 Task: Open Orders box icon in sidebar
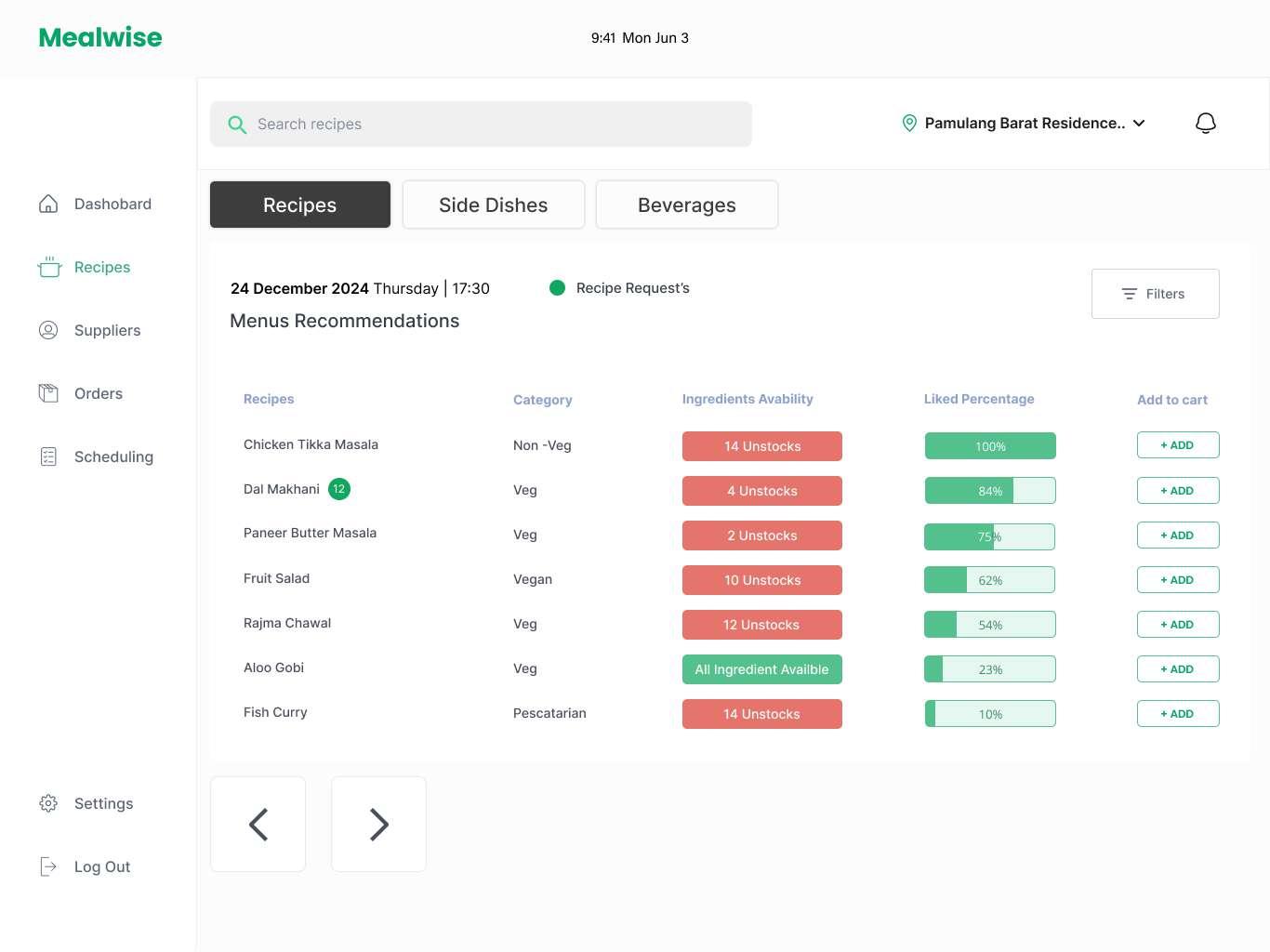(x=48, y=393)
